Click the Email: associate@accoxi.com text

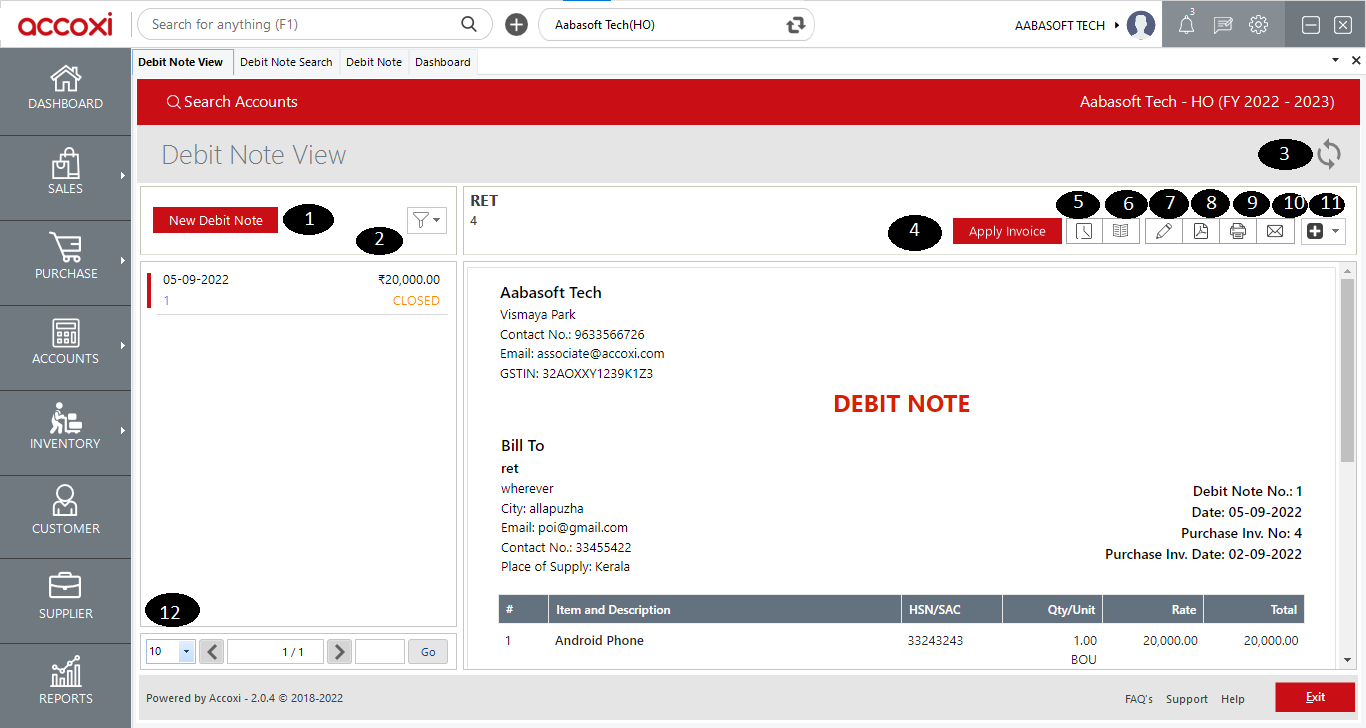(582, 354)
